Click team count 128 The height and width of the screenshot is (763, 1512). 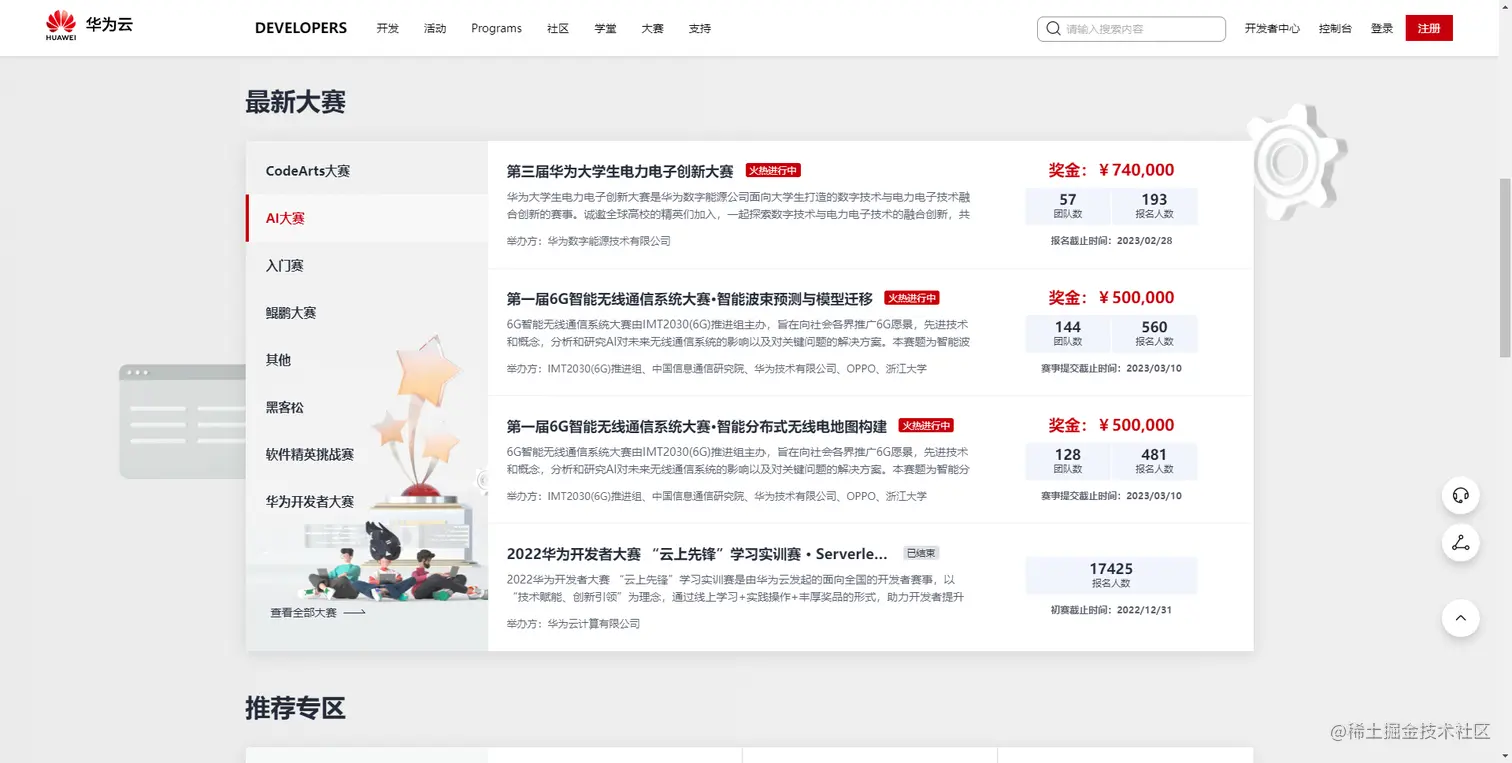click(1068, 454)
